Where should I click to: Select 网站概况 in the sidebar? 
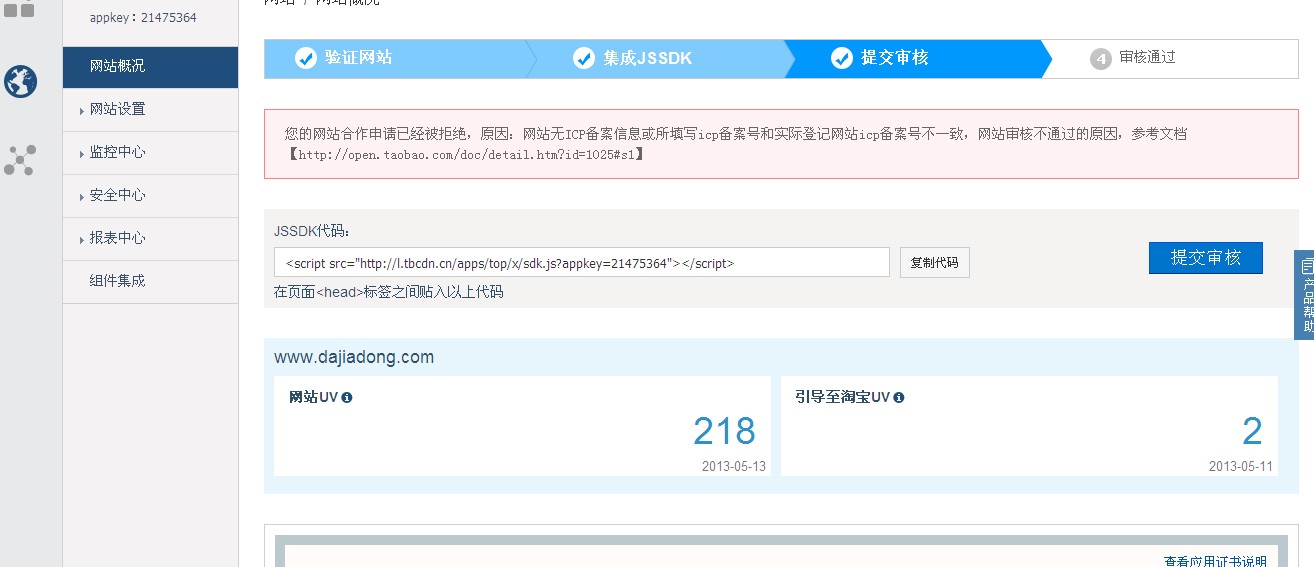150,66
